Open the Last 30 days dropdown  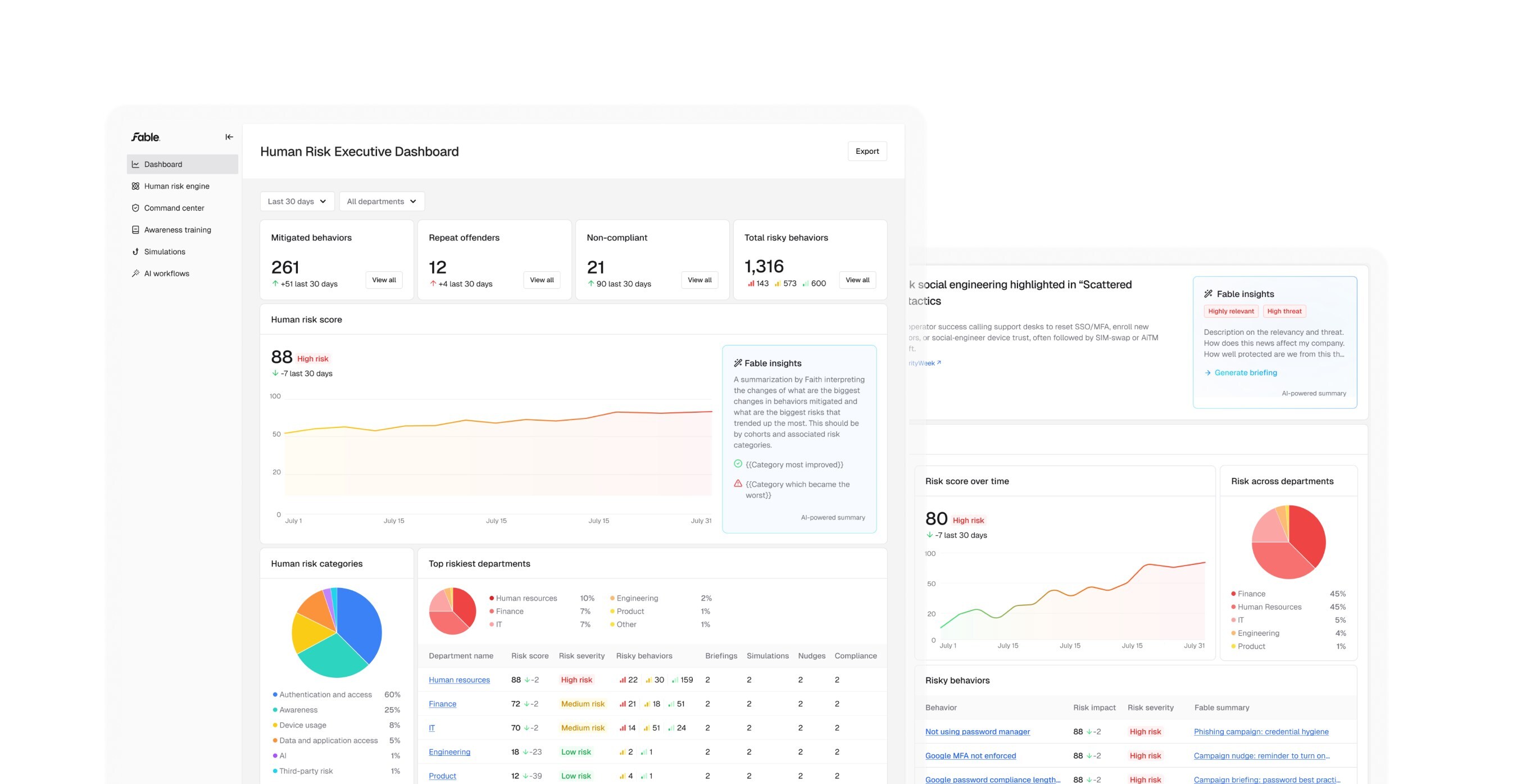pyautogui.click(x=297, y=201)
